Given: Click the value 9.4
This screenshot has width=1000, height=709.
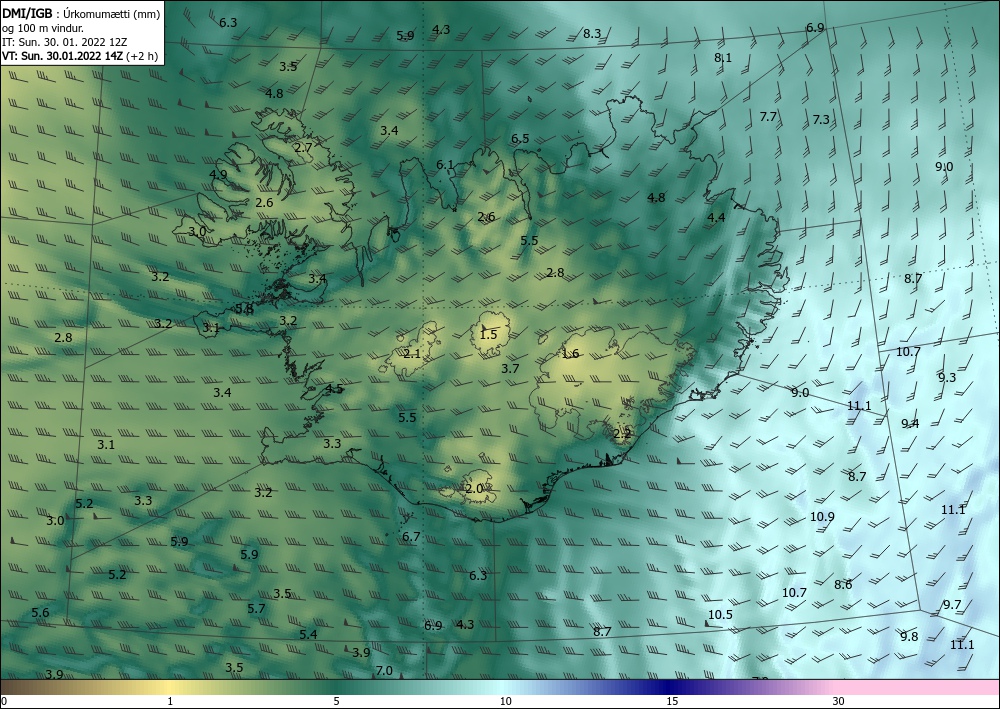Looking at the screenshot, I should pos(909,423).
